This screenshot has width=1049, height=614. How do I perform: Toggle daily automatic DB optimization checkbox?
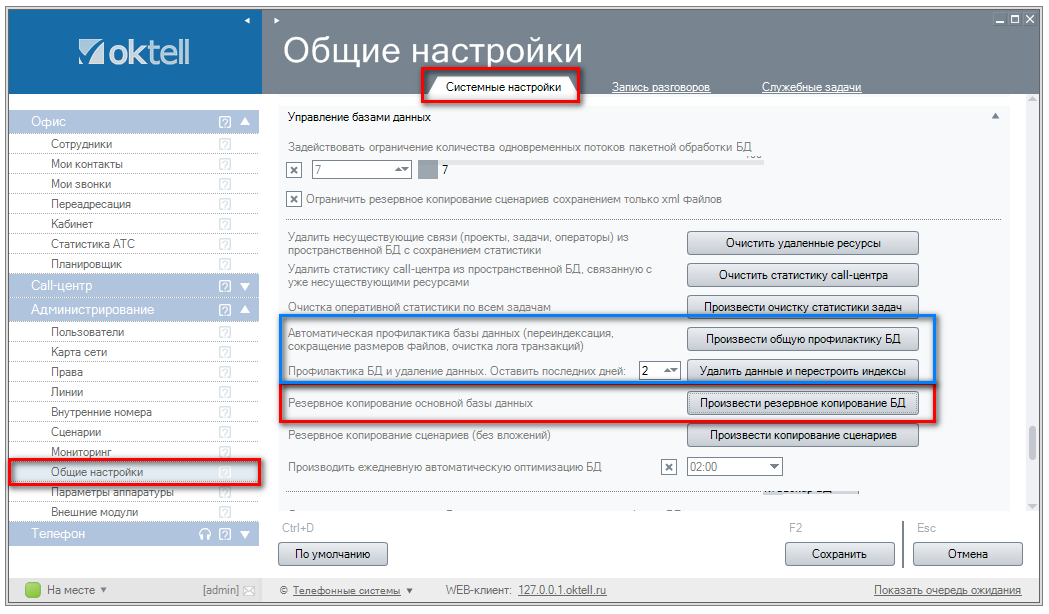669,467
